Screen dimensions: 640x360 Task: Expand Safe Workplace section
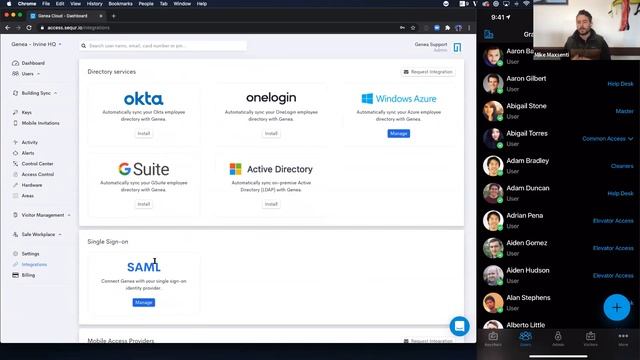click(37, 234)
